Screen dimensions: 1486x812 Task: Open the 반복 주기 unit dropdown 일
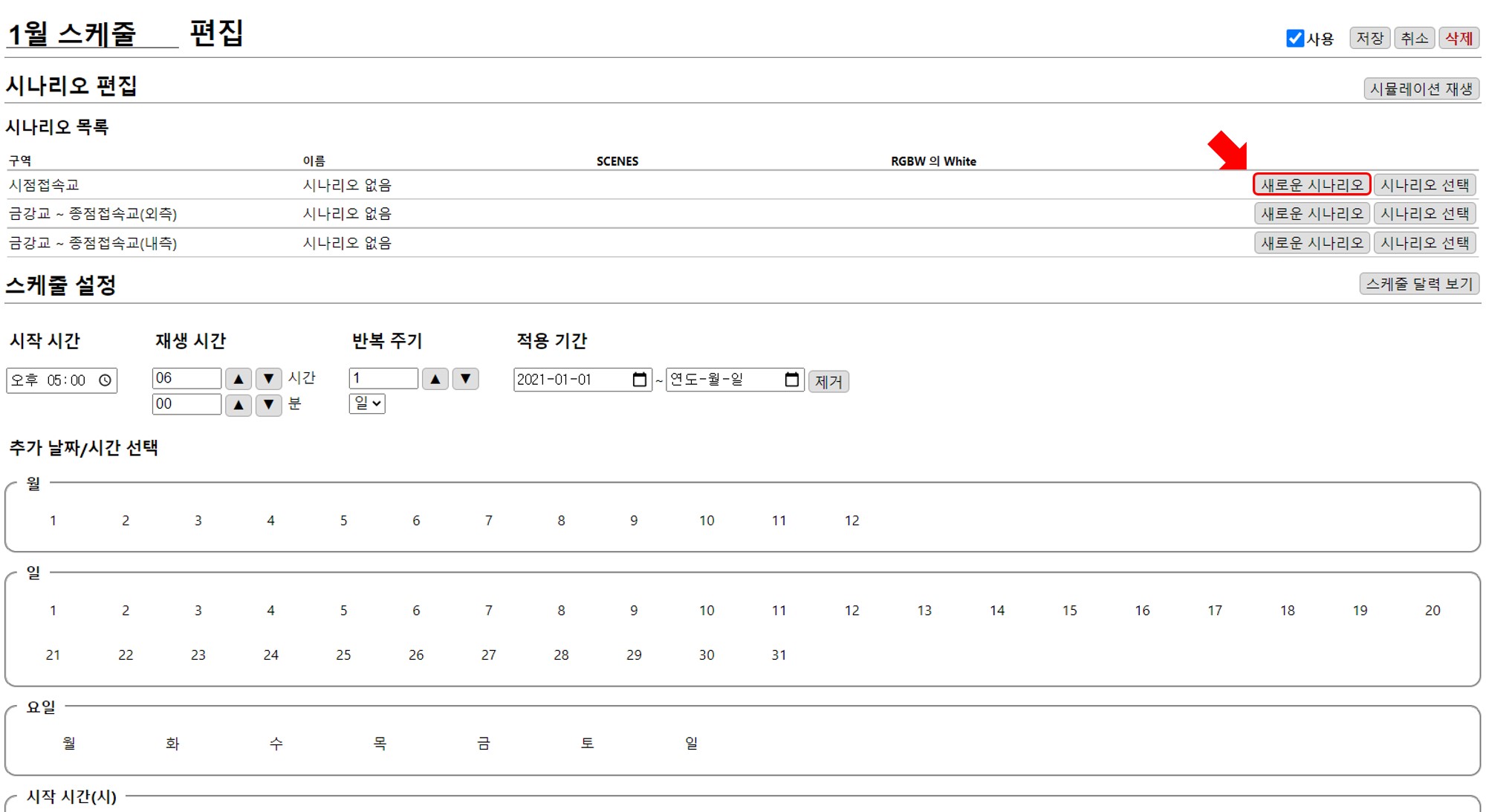[367, 403]
